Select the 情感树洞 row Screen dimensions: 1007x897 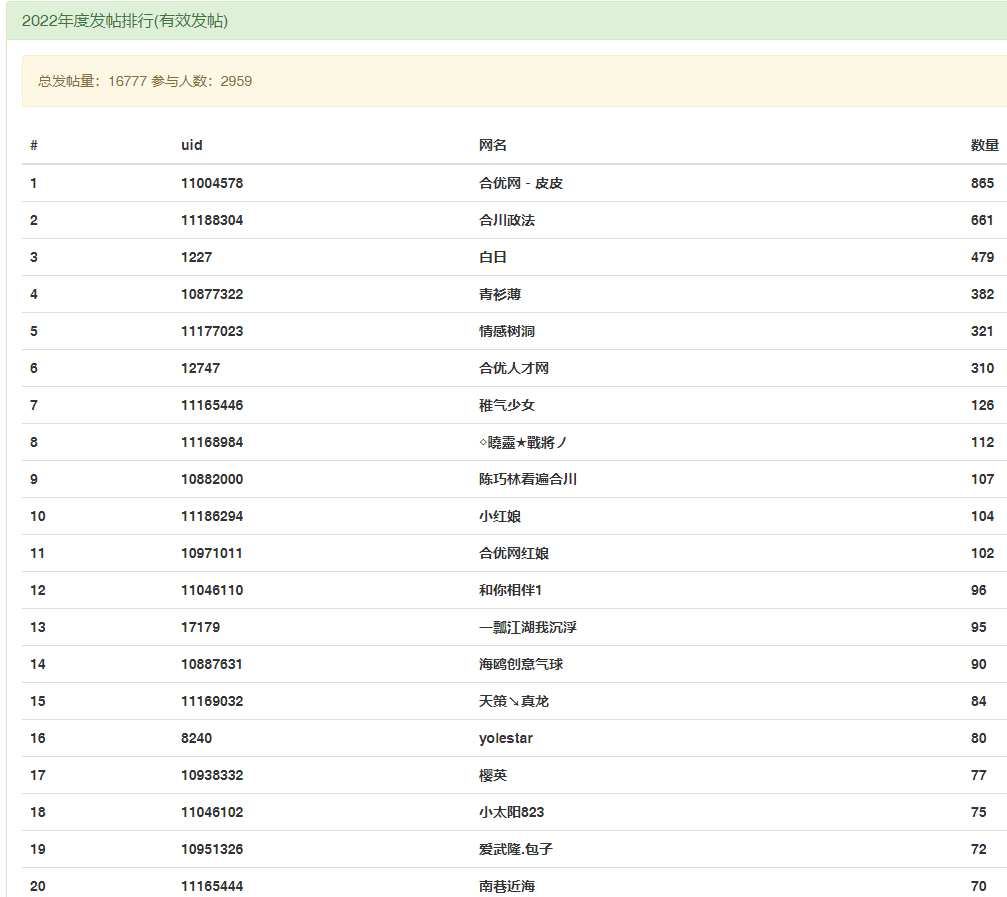coord(507,331)
